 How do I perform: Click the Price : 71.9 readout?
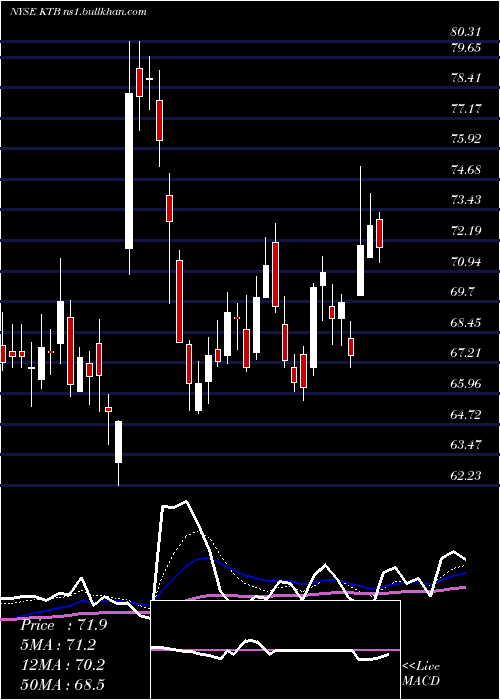click(63, 625)
